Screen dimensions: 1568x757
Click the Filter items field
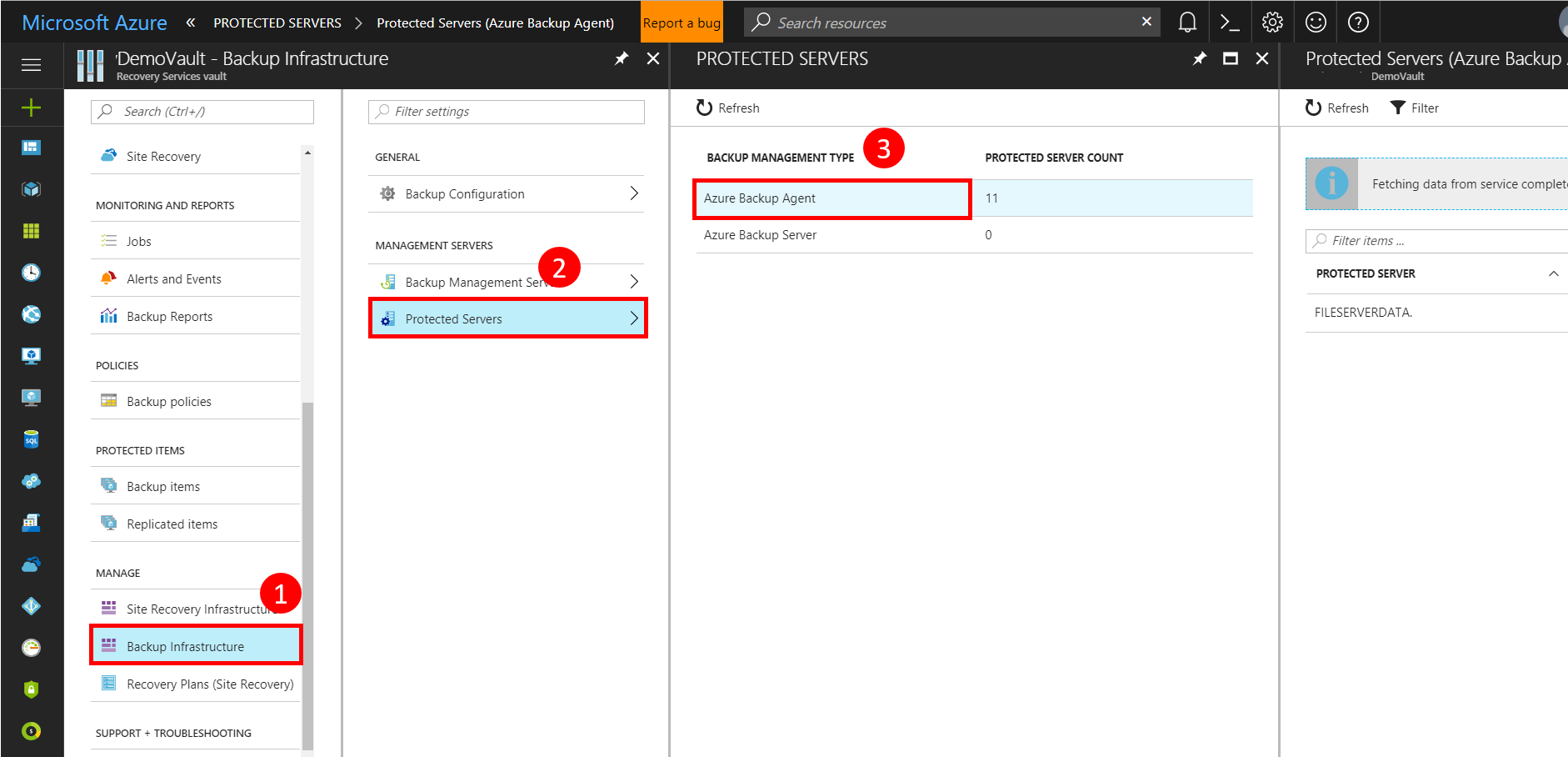[1438, 241]
